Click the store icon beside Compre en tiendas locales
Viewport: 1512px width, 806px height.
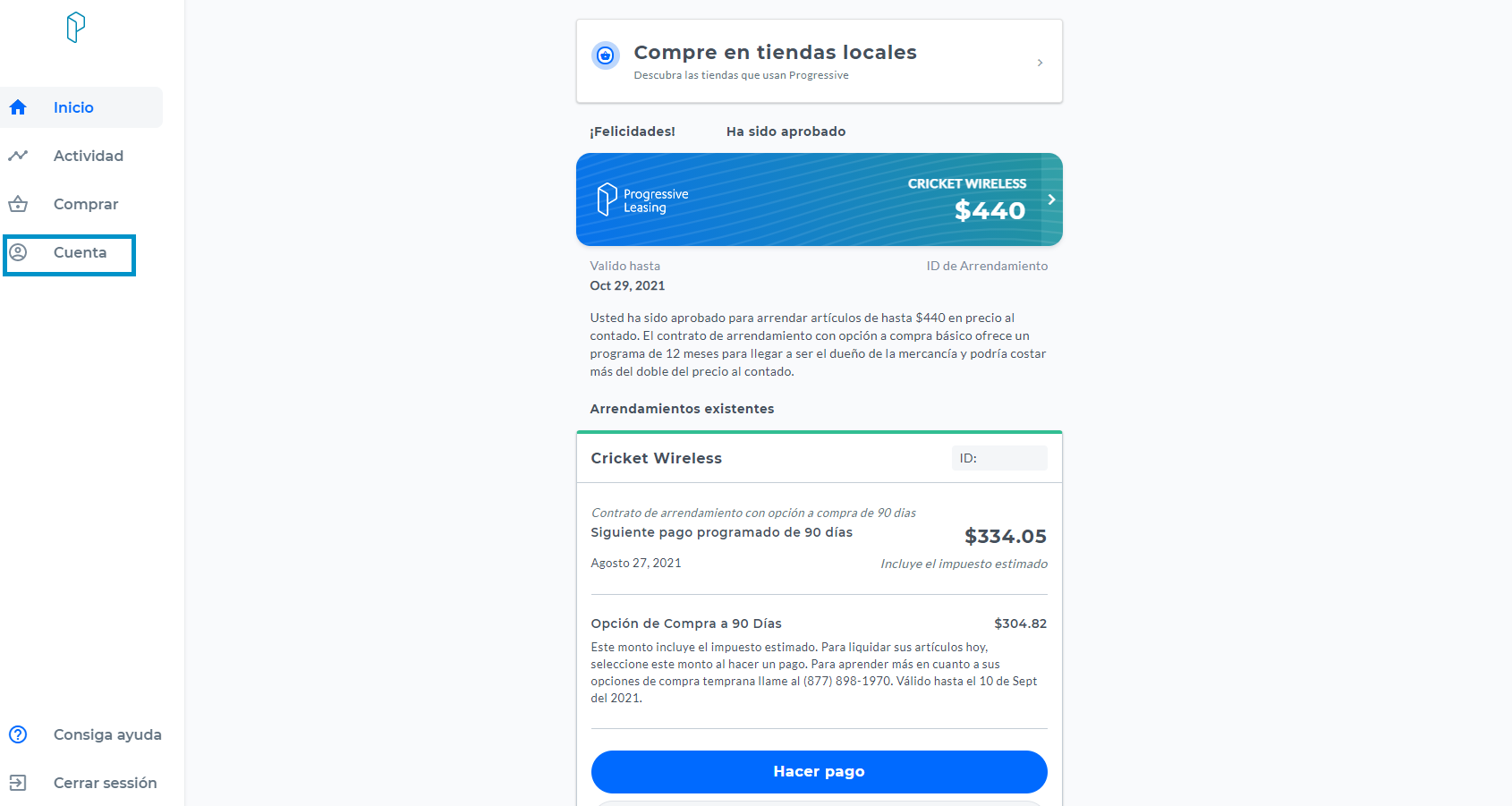(606, 55)
